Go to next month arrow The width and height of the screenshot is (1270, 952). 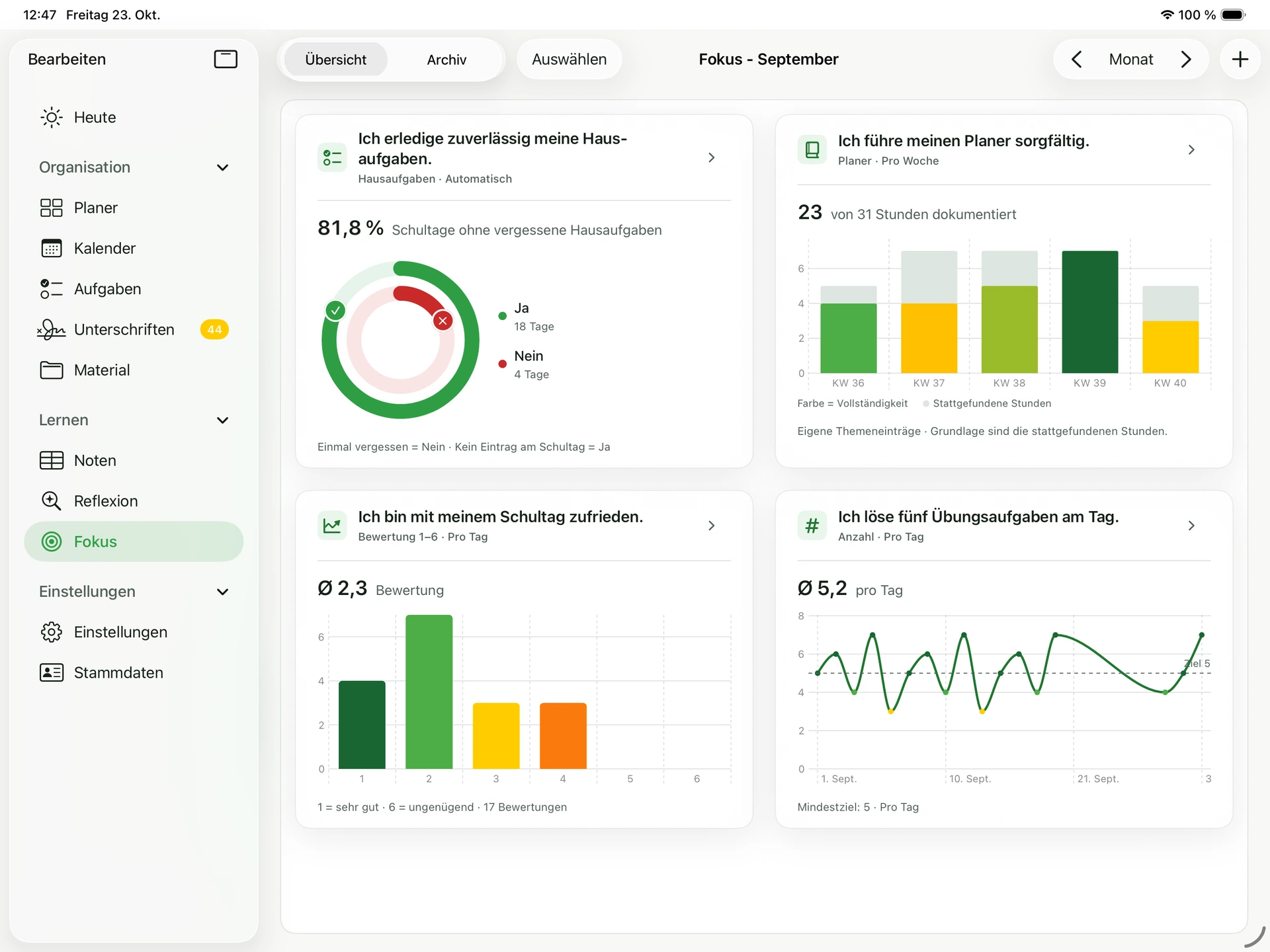(1186, 59)
